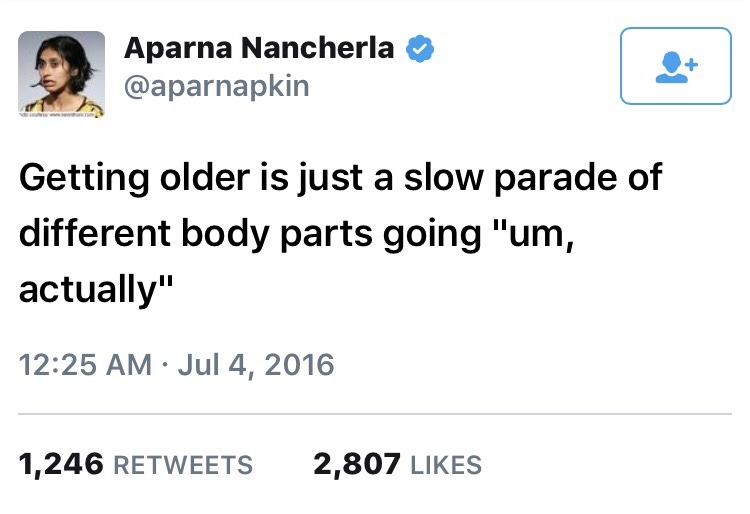Open Aparna Nancherla's profile picture
750x514 pixels.
click(62, 72)
